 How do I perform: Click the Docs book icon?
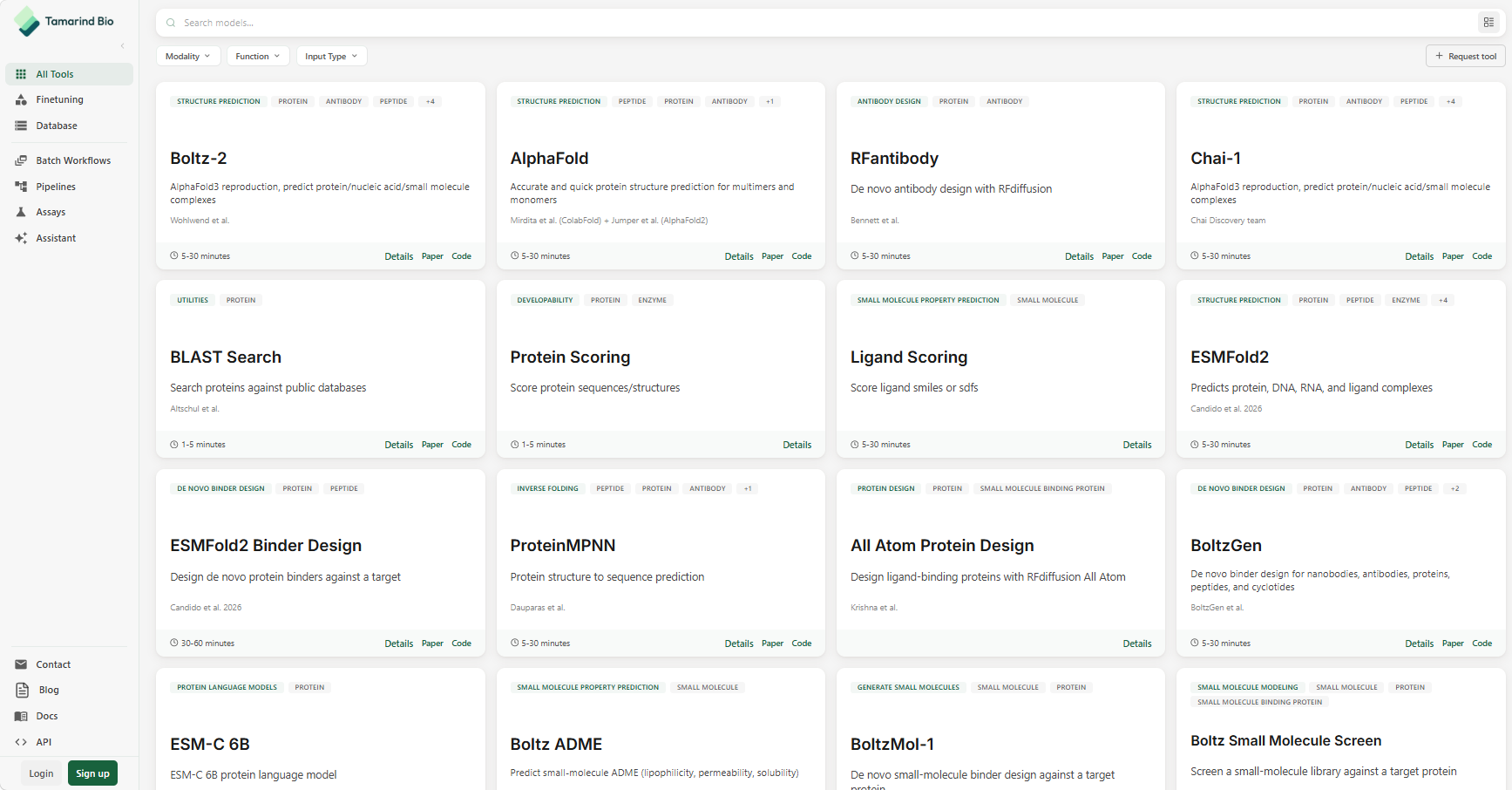tap(21, 716)
